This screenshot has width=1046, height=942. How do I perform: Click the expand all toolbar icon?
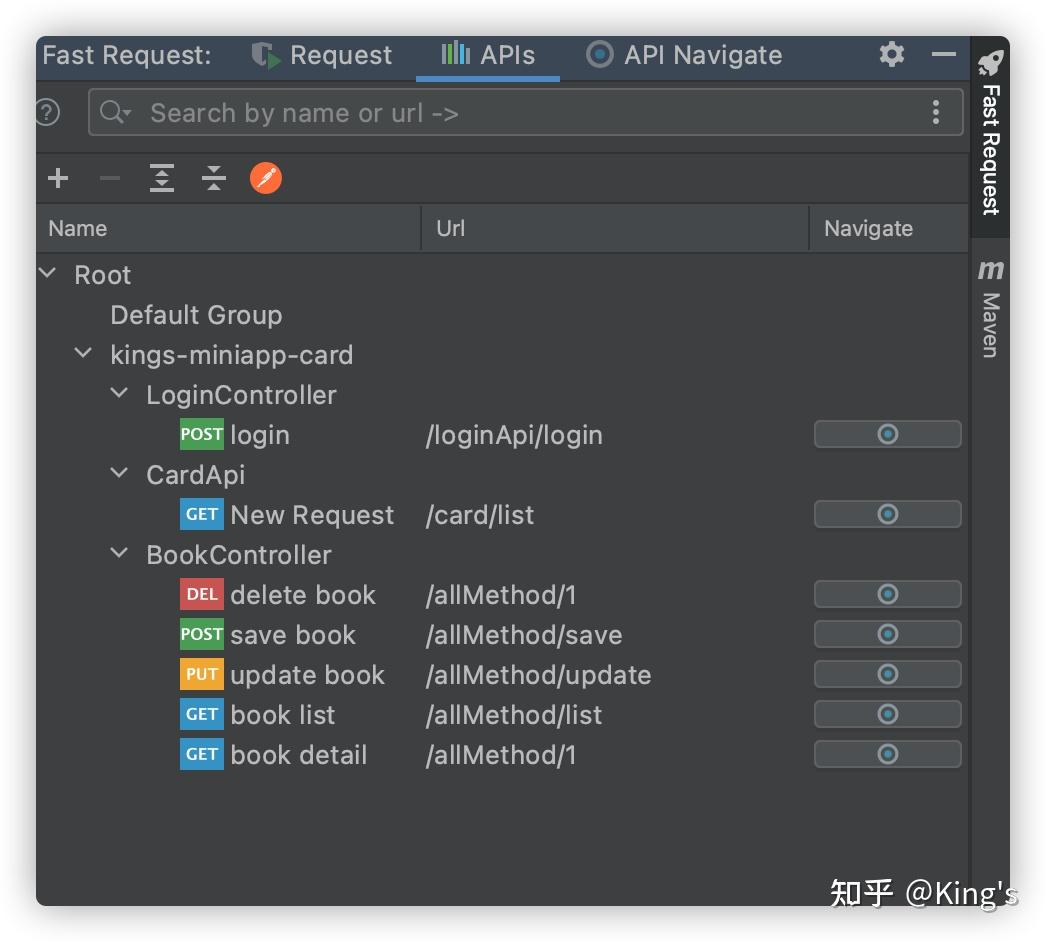point(161,178)
